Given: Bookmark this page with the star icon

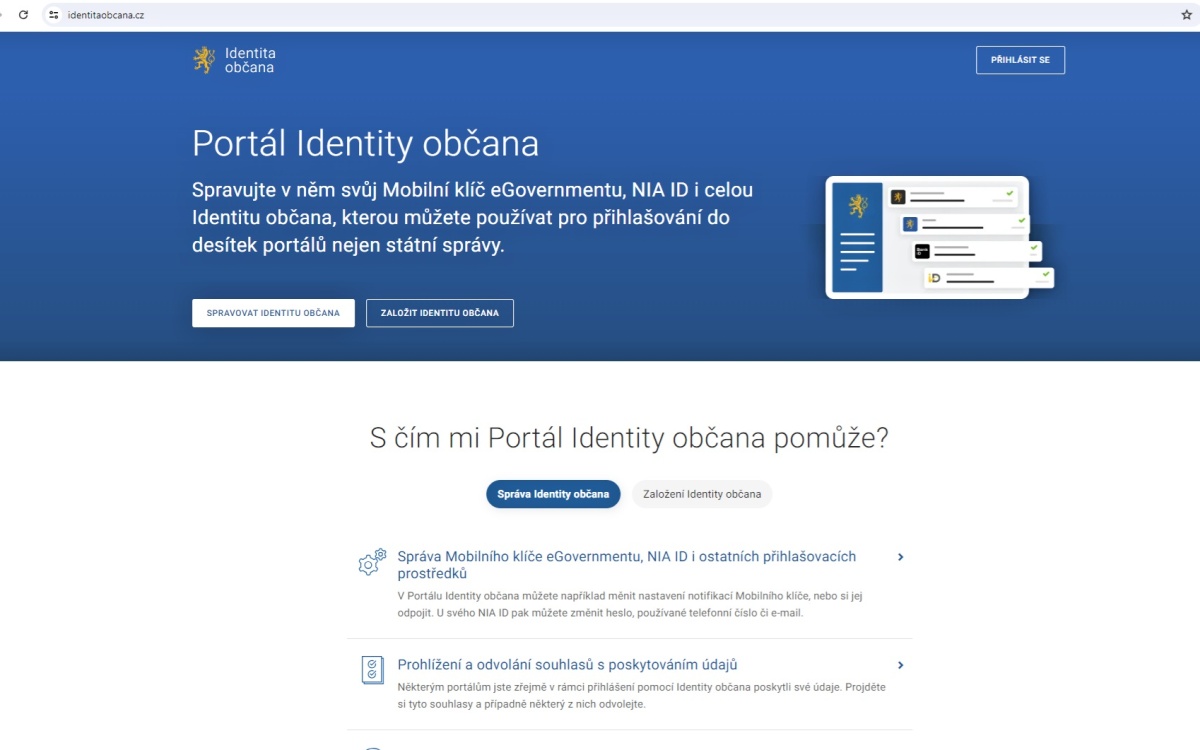Looking at the screenshot, I should (x=1186, y=15).
